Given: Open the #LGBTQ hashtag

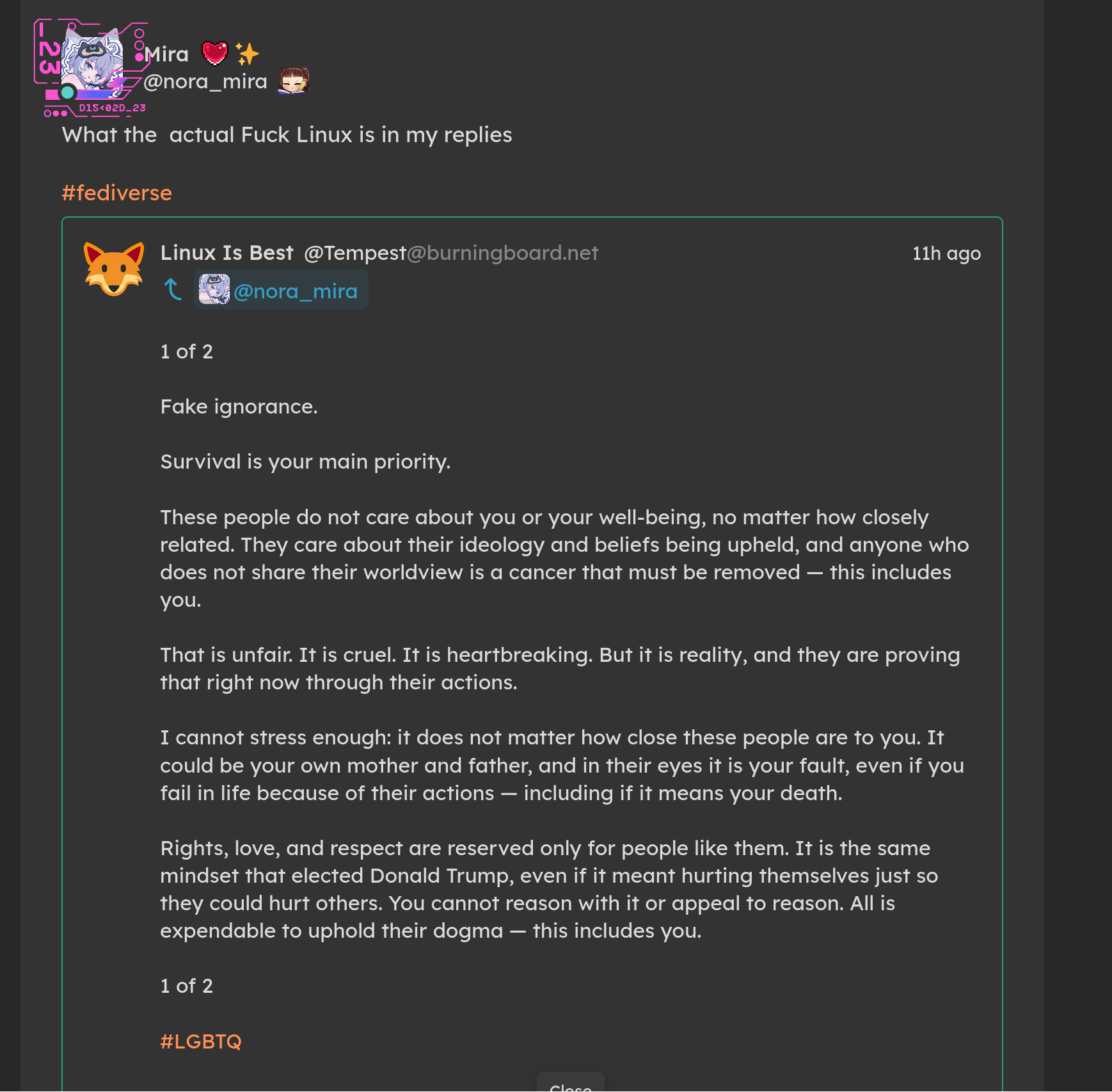Looking at the screenshot, I should pos(201,1041).
